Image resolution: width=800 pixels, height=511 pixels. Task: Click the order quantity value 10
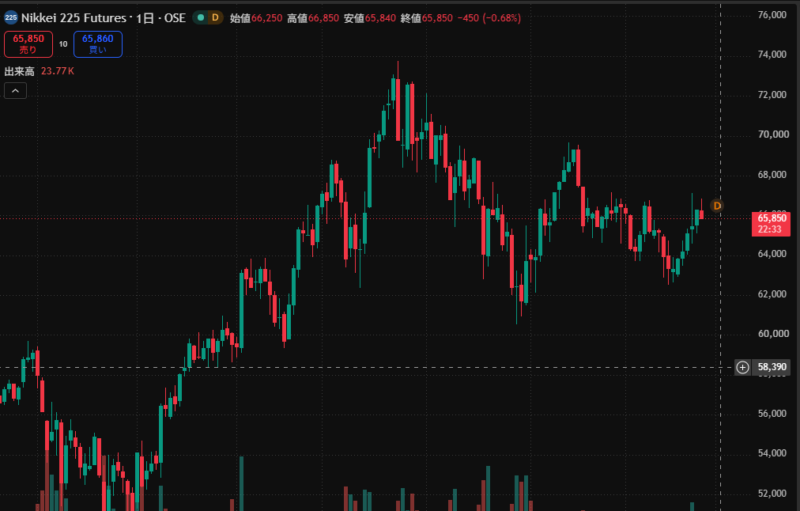[63, 44]
